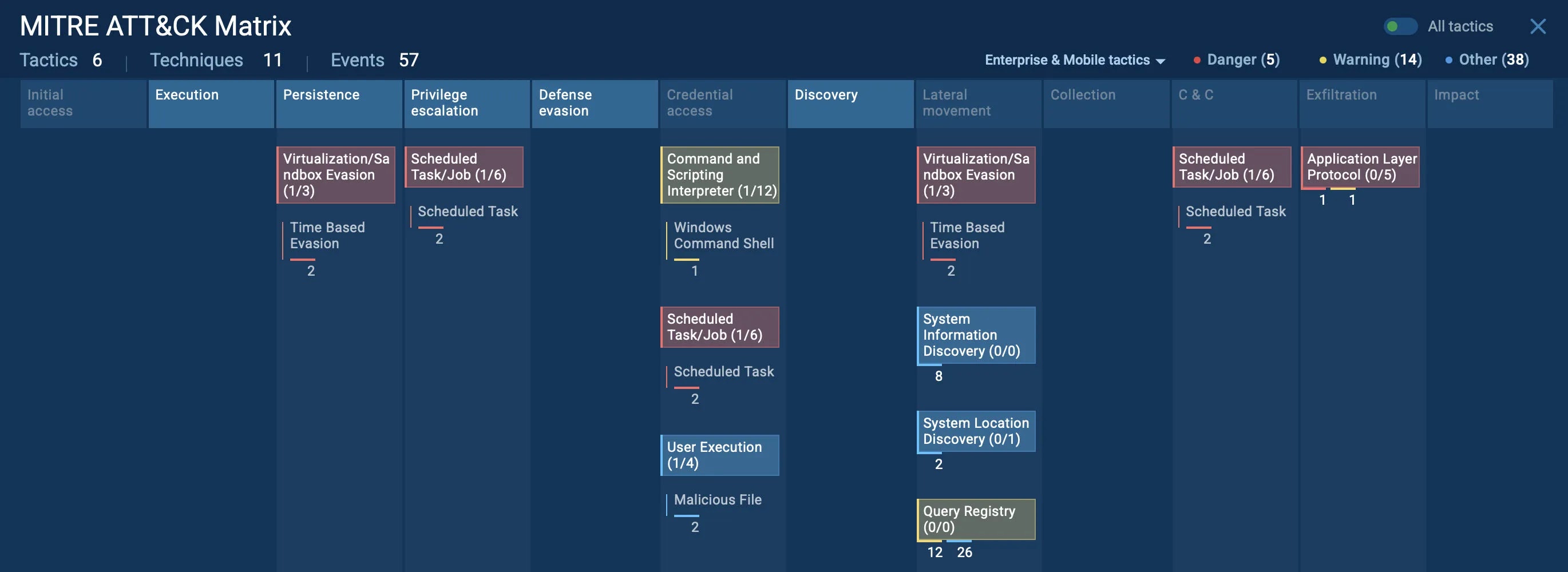This screenshot has height=572, width=1568.
Task: Open Virtualization/Sandbox Evasion under Persistence
Action: point(336,174)
